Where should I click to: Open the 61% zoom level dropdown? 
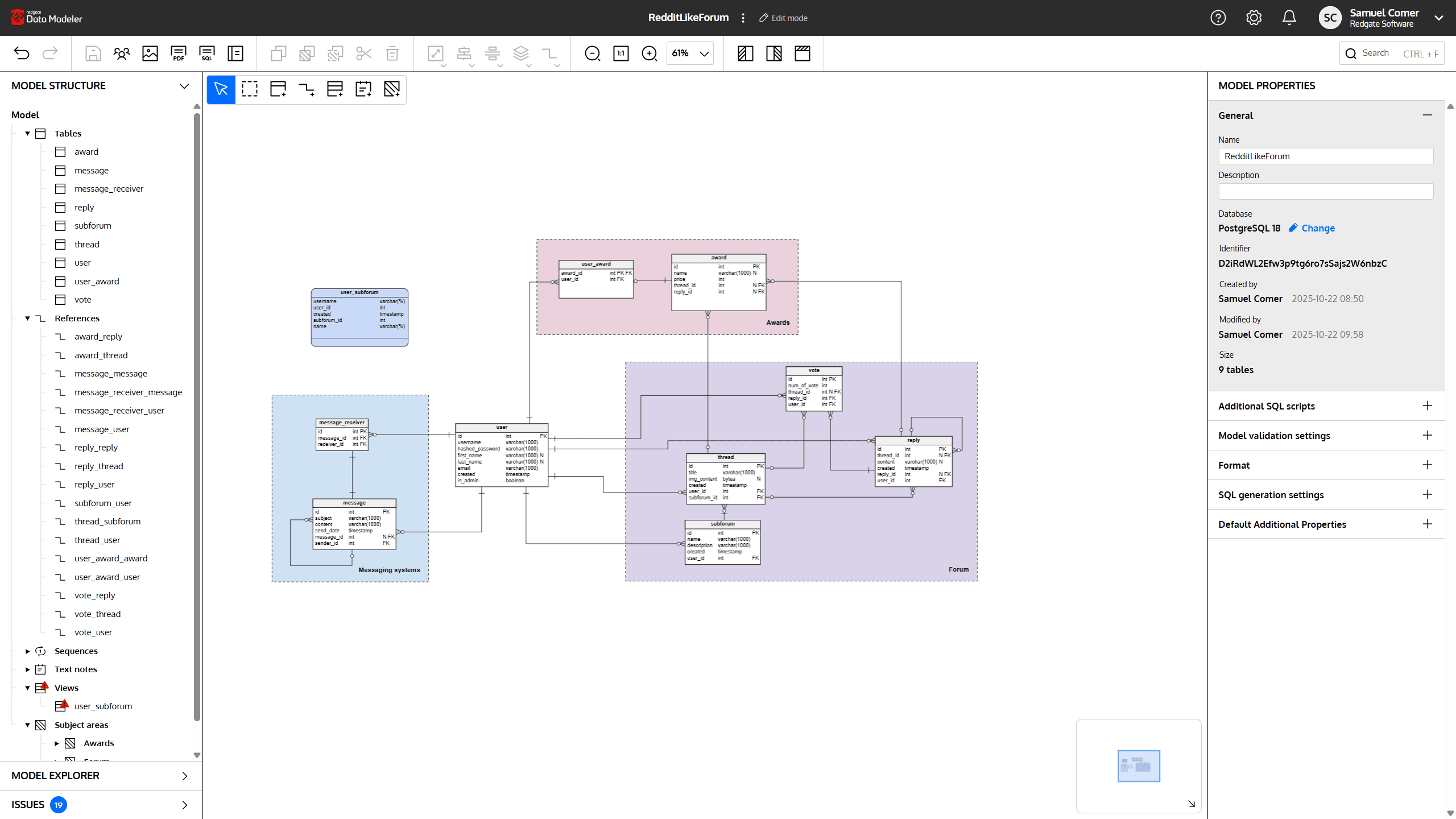tap(690, 53)
